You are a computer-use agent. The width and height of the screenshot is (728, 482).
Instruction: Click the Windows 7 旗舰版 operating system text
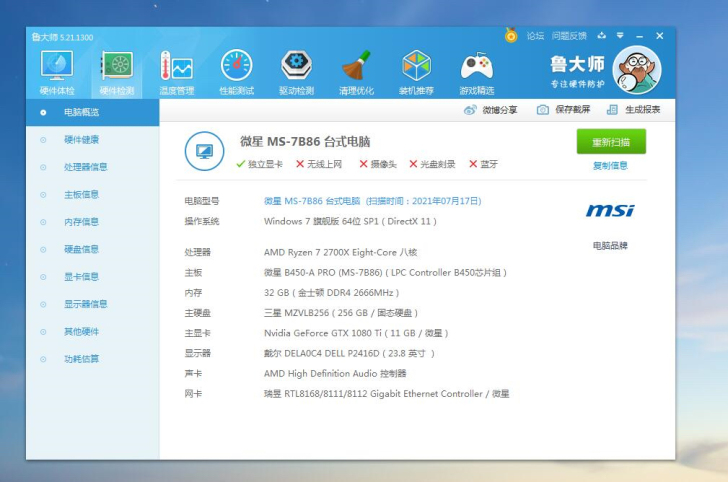350,221
